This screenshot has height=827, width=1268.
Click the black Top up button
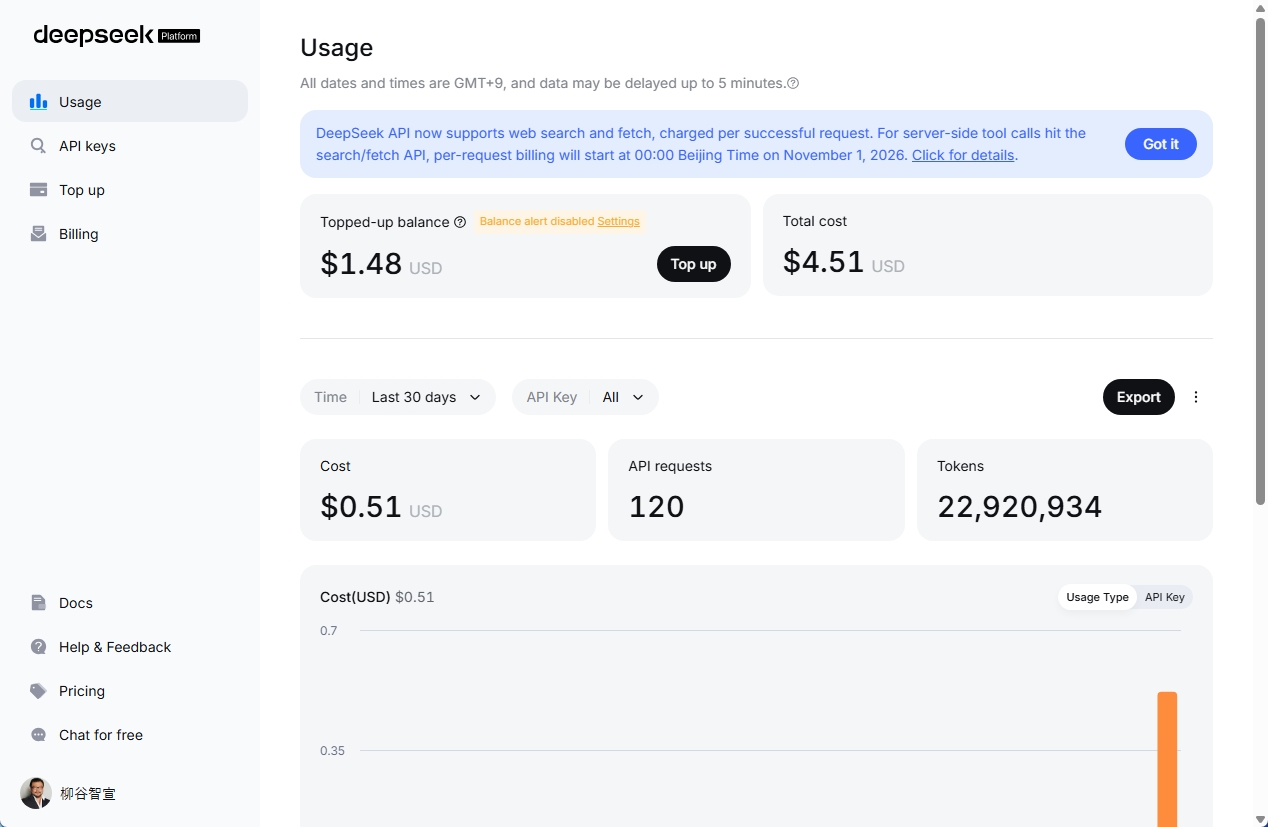[693, 264]
